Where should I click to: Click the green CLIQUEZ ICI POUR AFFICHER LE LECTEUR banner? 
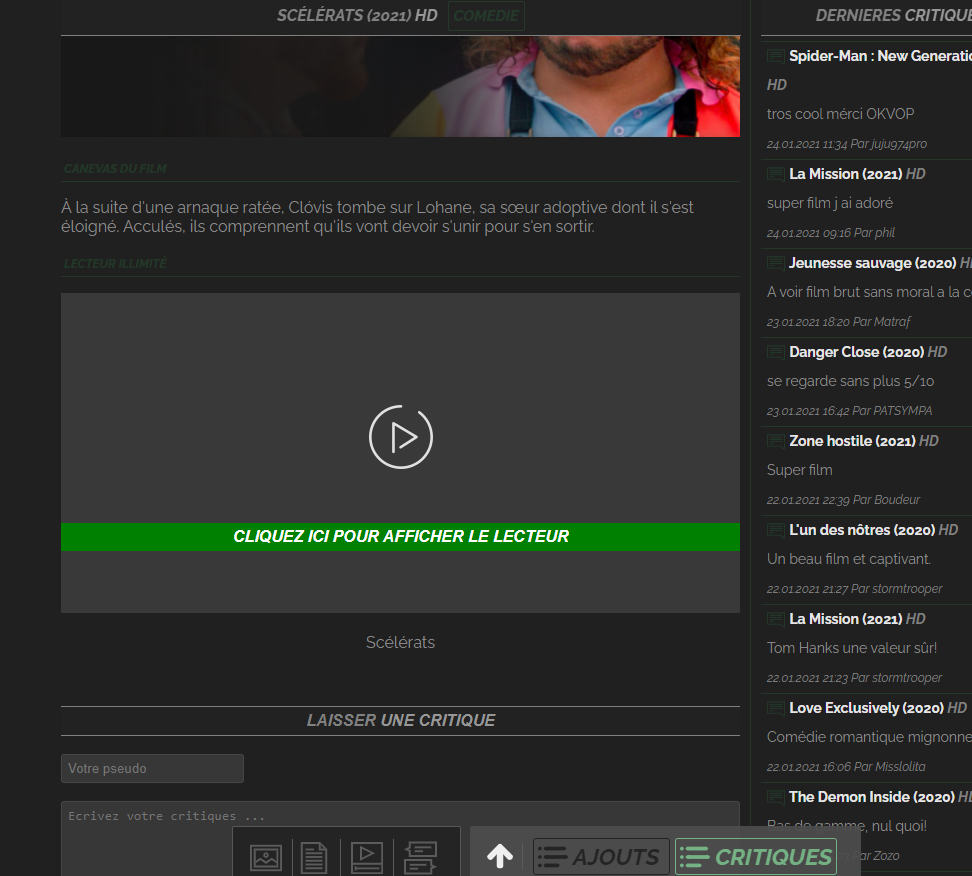coord(400,536)
